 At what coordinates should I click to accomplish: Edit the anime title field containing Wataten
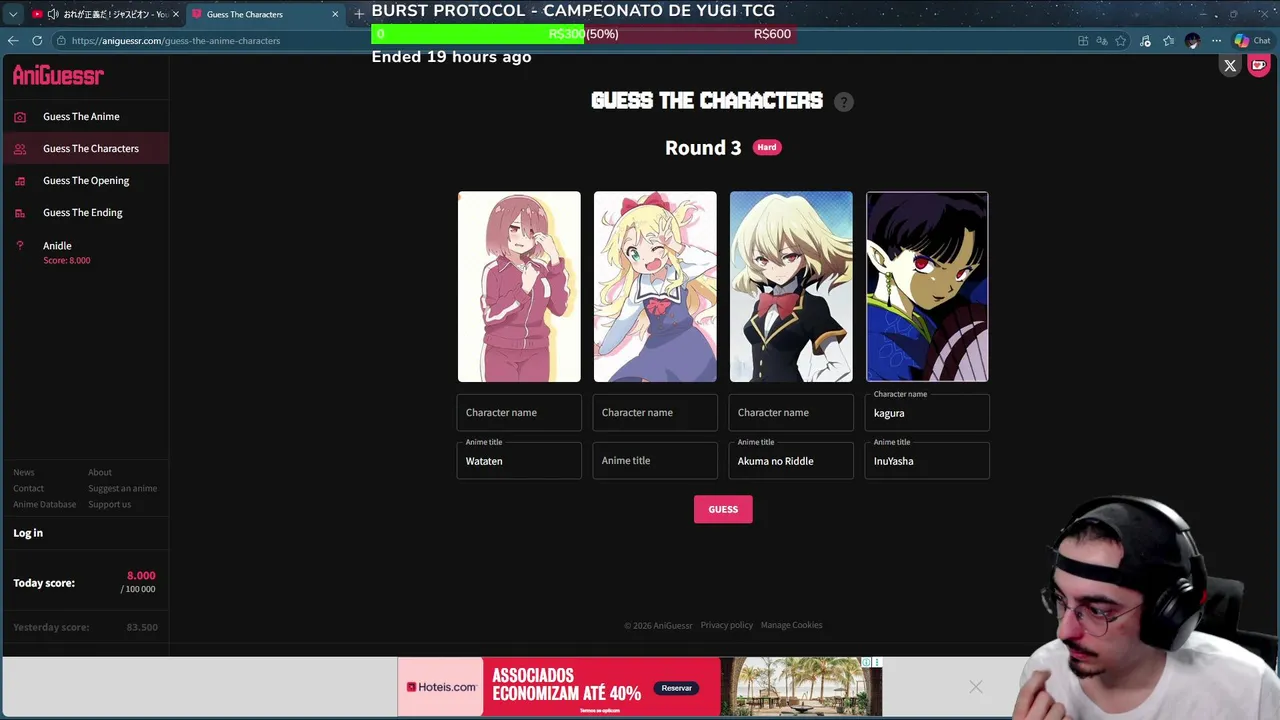pos(519,460)
